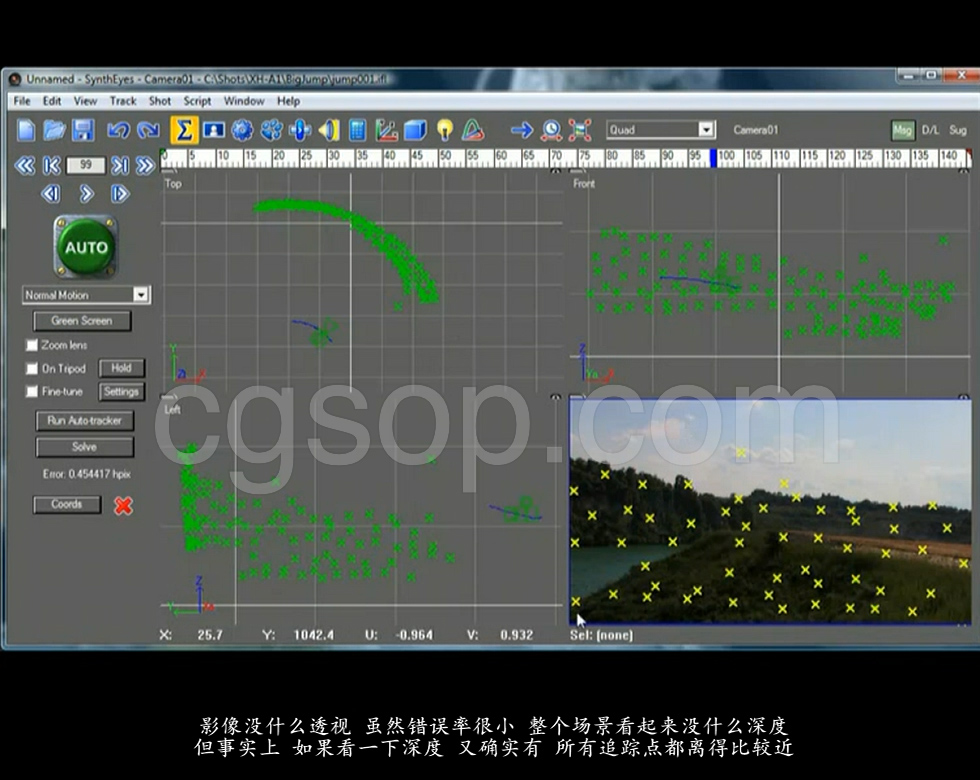Enable the Fine-tune checkbox
The width and height of the screenshot is (980, 780).
click(32, 391)
